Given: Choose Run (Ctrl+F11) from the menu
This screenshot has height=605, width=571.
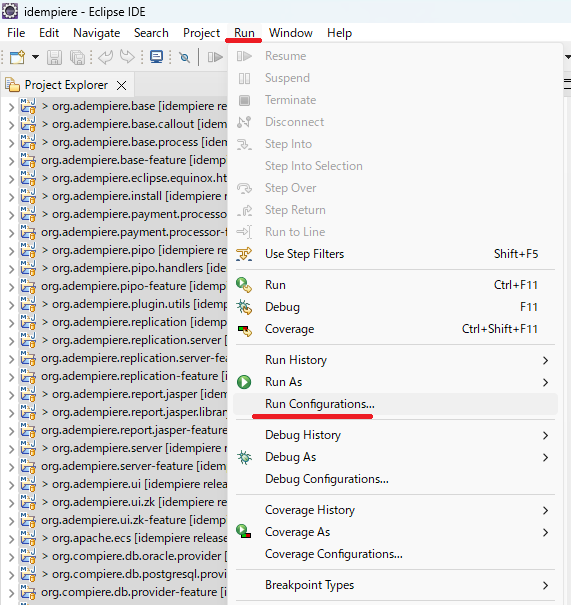Looking at the screenshot, I should (395, 285).
